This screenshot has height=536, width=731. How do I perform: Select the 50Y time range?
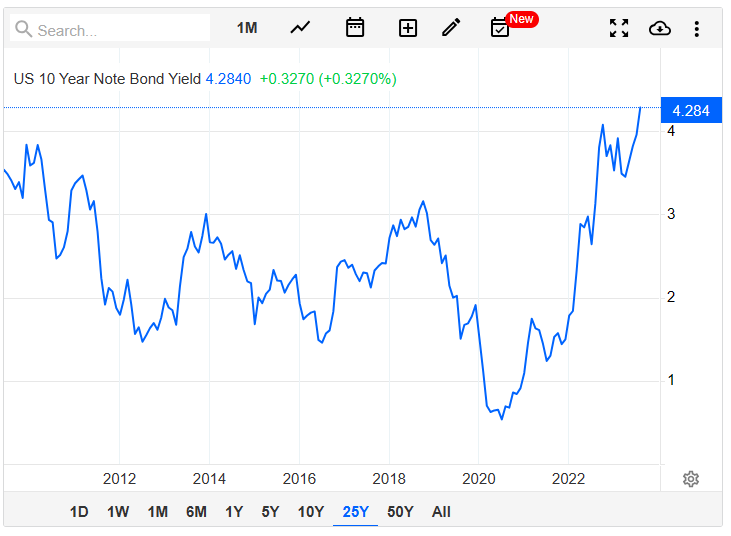[400, 512]
